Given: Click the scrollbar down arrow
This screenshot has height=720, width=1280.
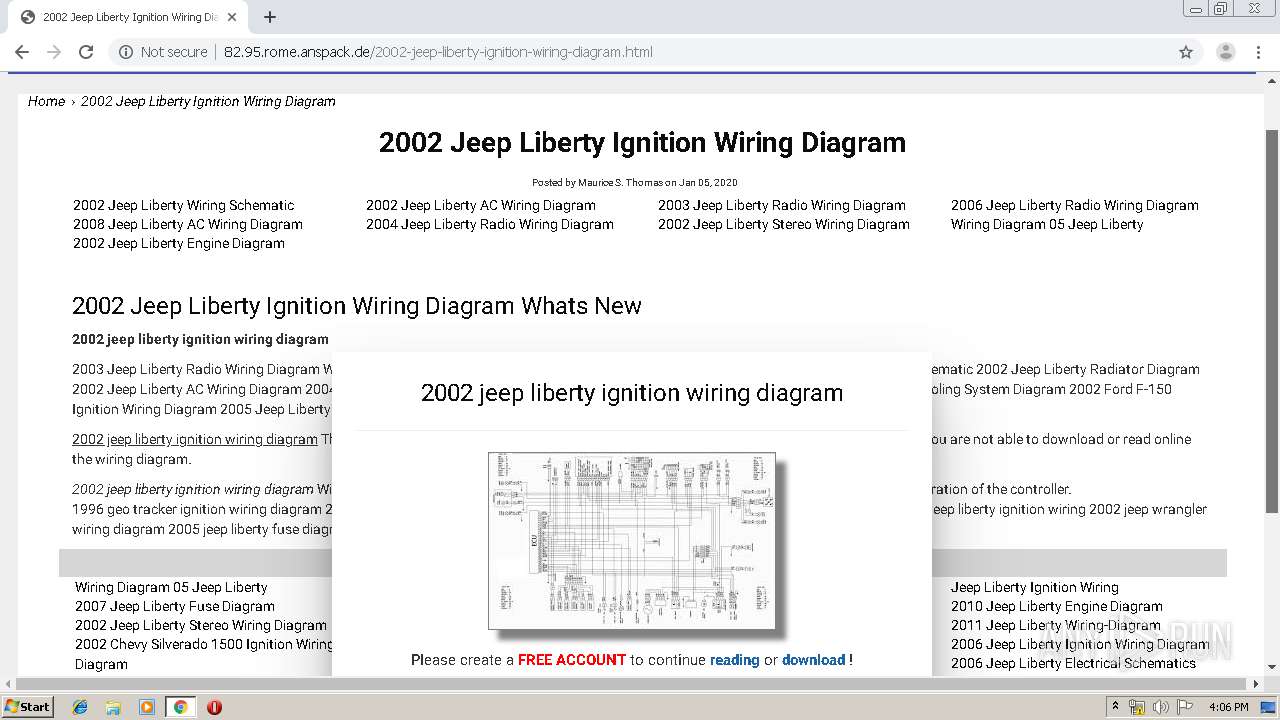Looking at the screenshot, I should [1272, 667].
